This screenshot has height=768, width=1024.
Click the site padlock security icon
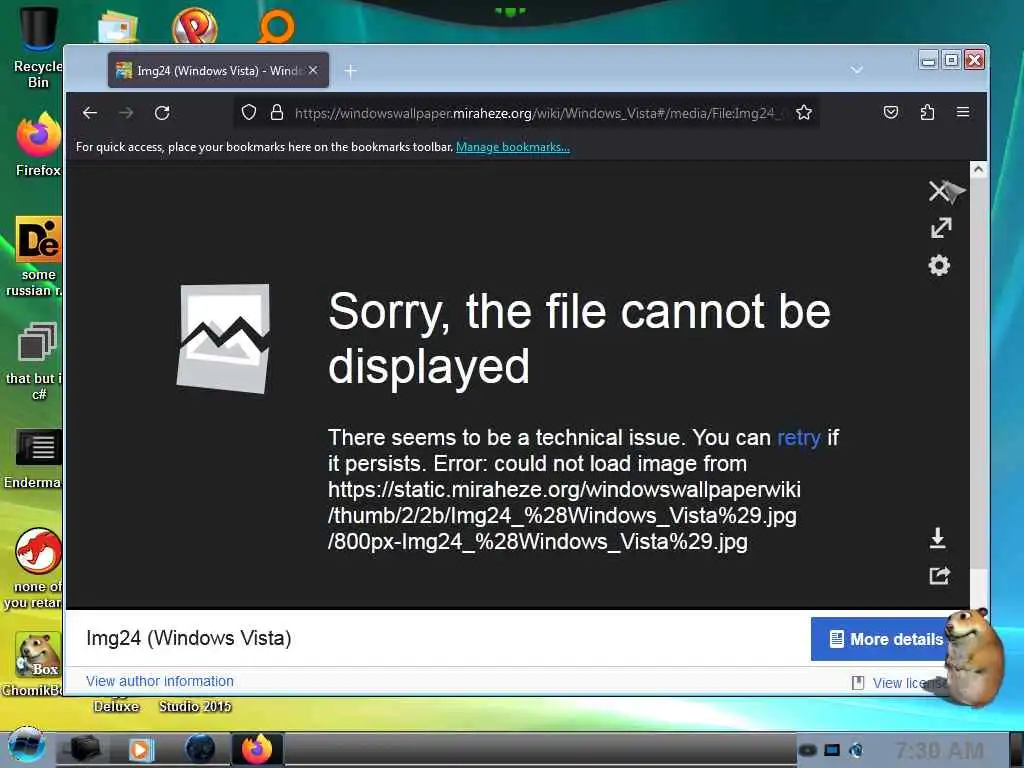pyautogui.click(x=277, y=112)
